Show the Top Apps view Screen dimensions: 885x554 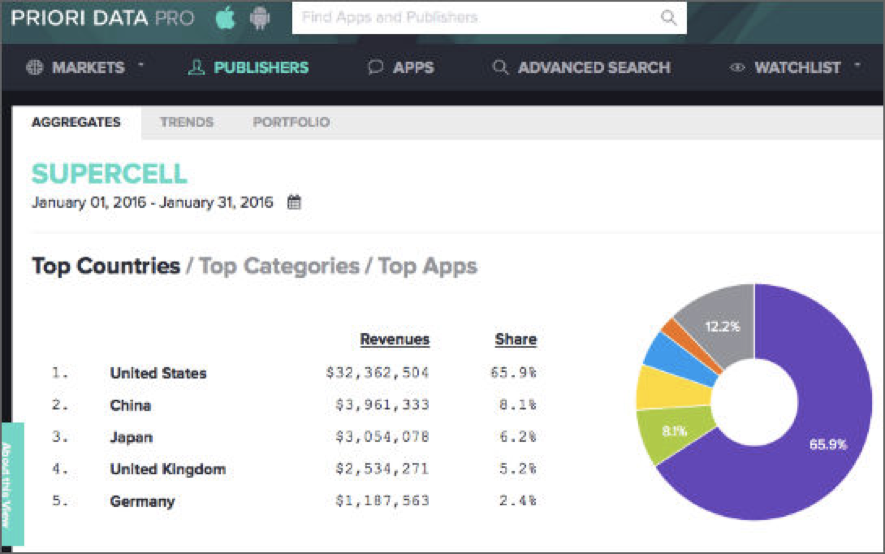[427, 266]
